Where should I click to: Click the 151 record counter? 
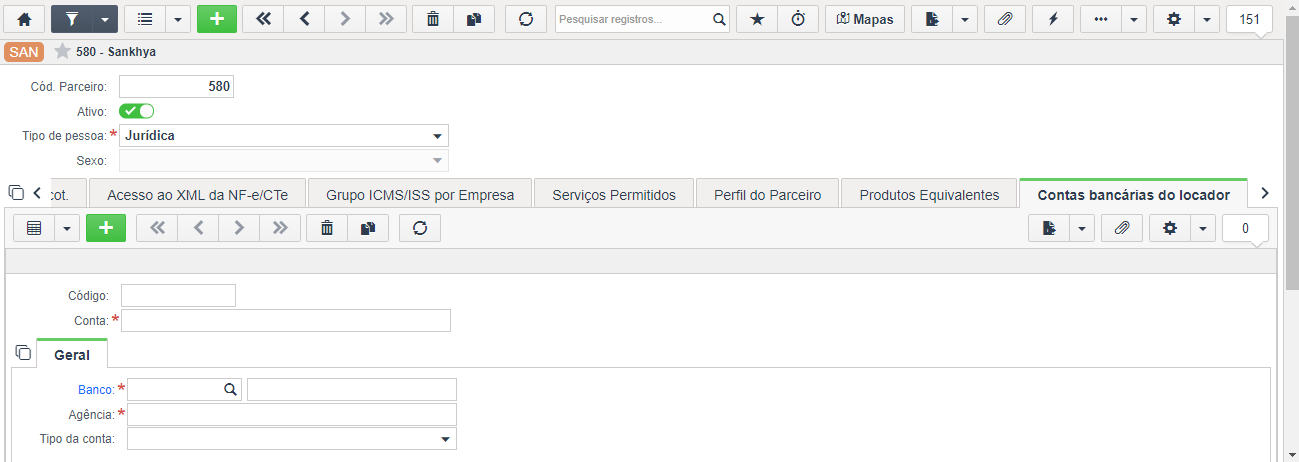tap(1249, 19)
